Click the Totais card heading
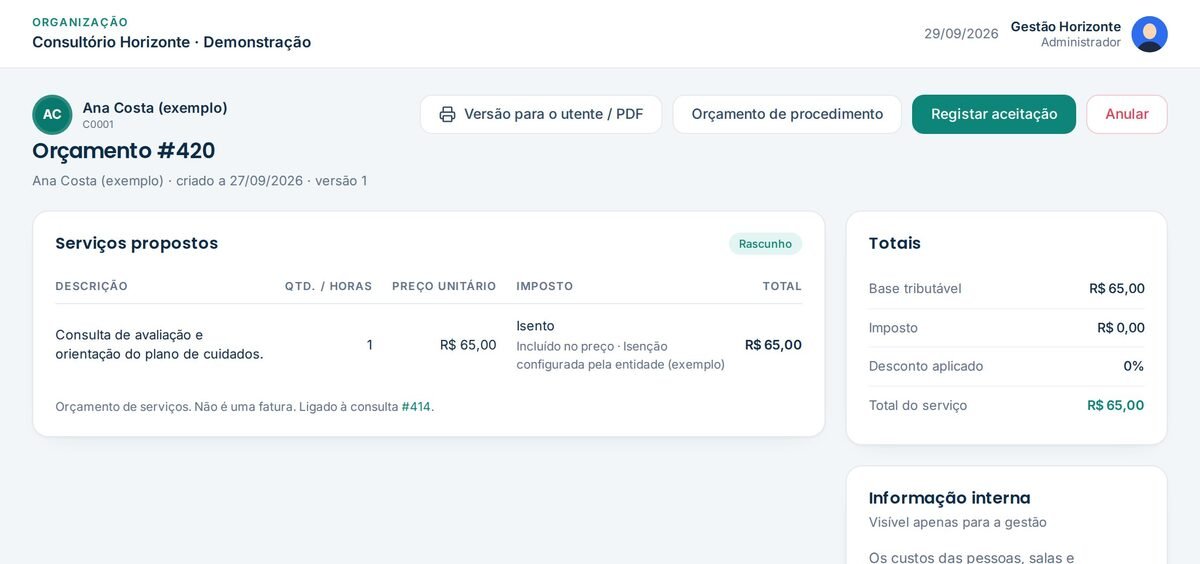Screen dimensions: 1200x564 pyautogui.click(x=895, y=243)
